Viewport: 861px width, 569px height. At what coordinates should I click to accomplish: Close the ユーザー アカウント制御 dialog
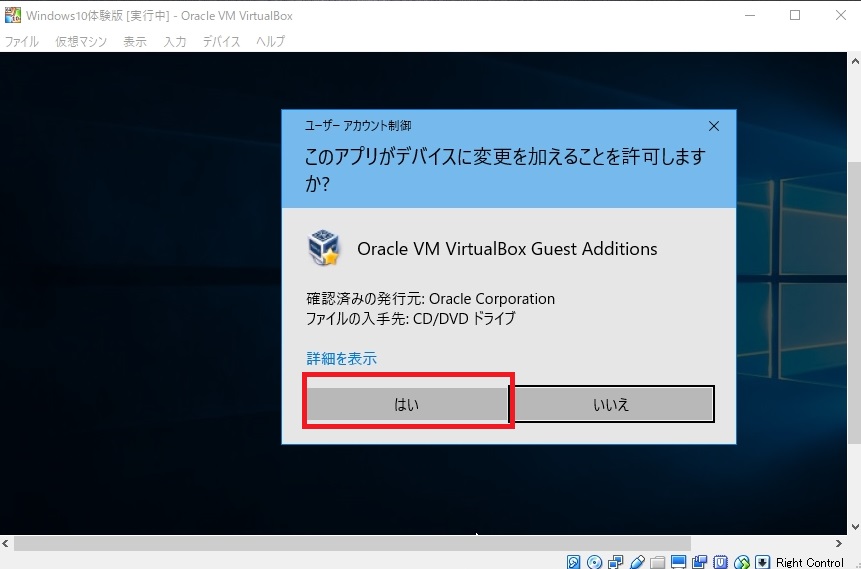714,126
